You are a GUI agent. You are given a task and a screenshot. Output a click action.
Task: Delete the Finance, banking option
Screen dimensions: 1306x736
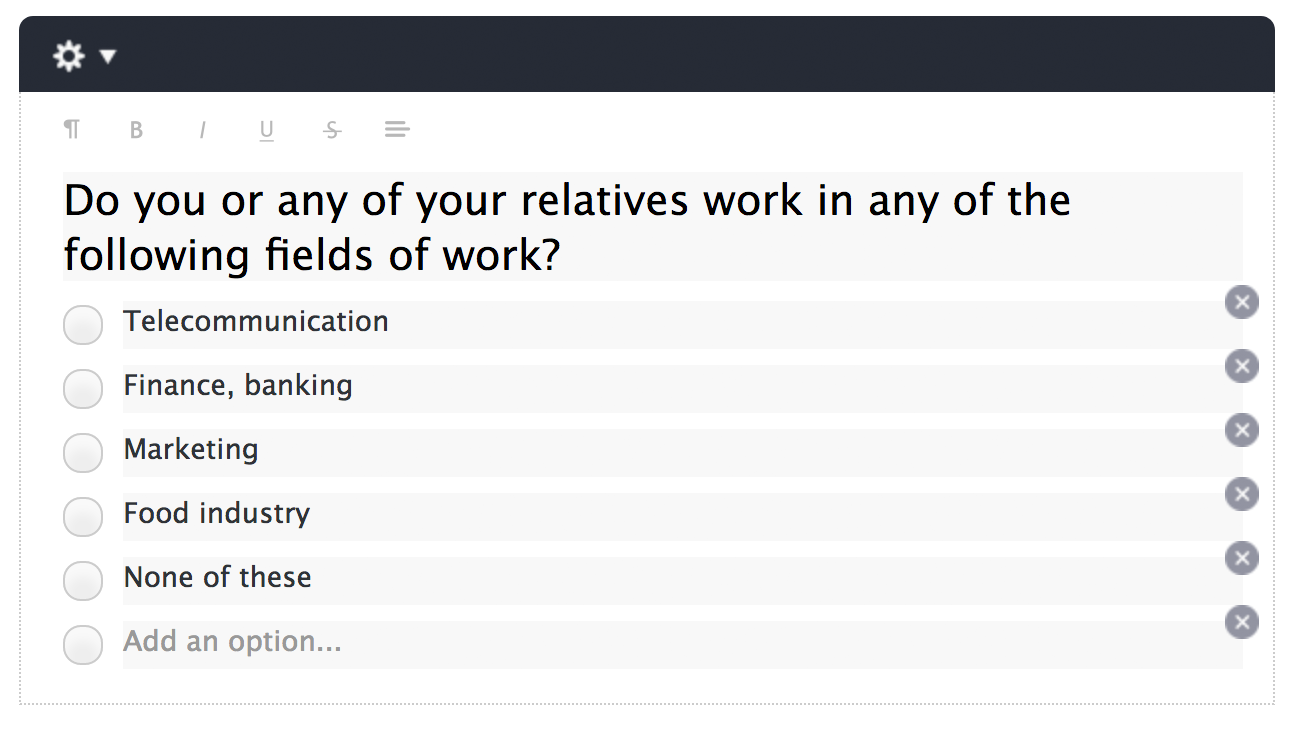click(x=1242, y=366)
